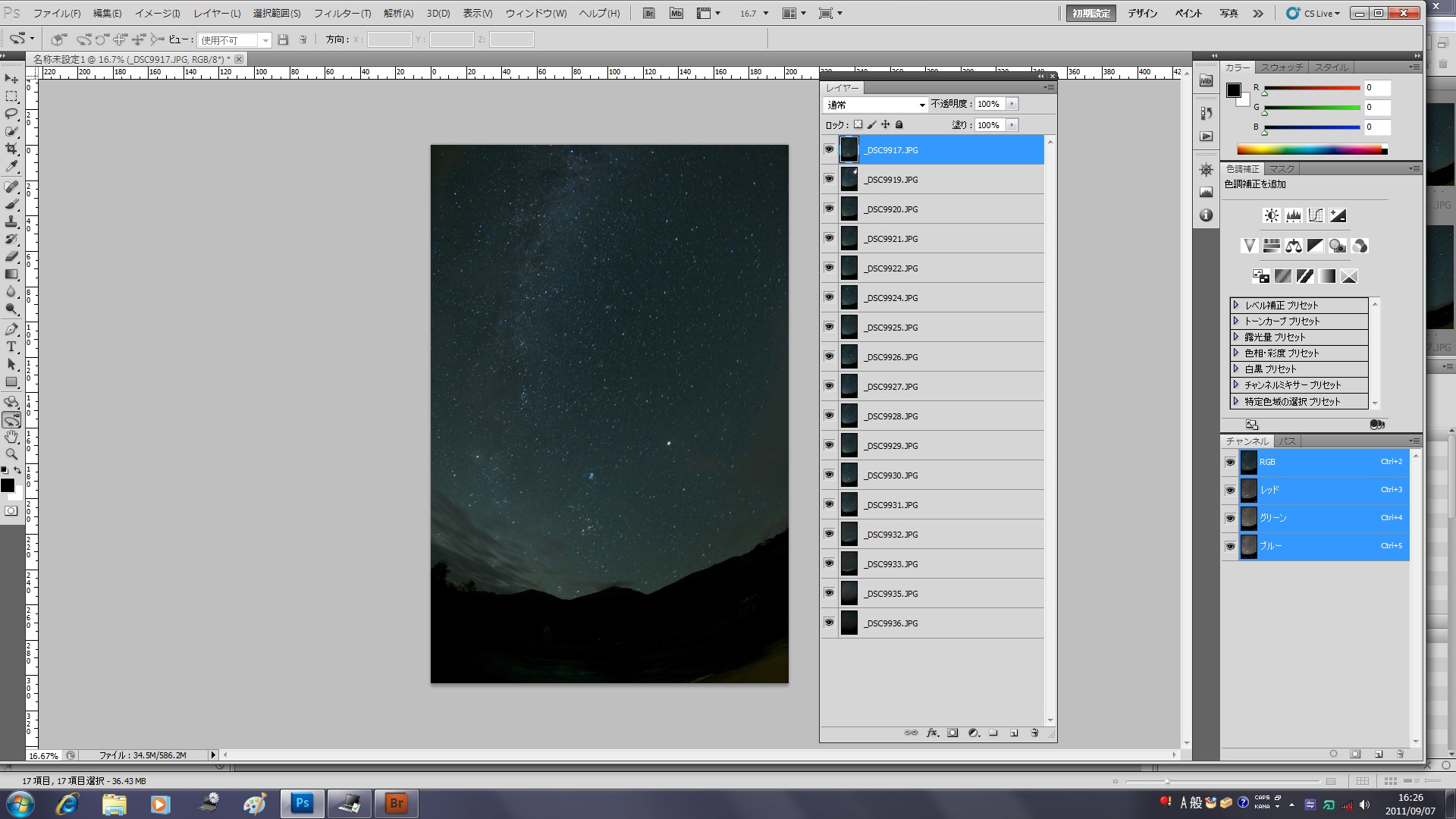Select the Crop tool
The width and height of the screenshot is (1456, 819).
tap(11, 149)
